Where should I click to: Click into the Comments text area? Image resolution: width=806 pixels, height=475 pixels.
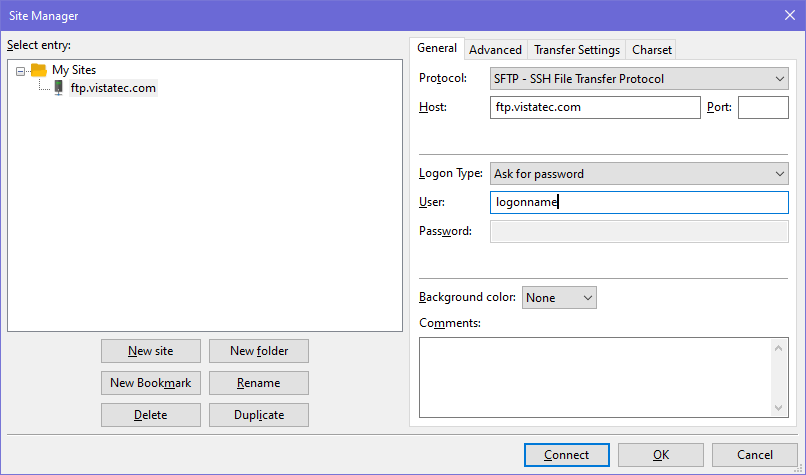click(595, 377)
